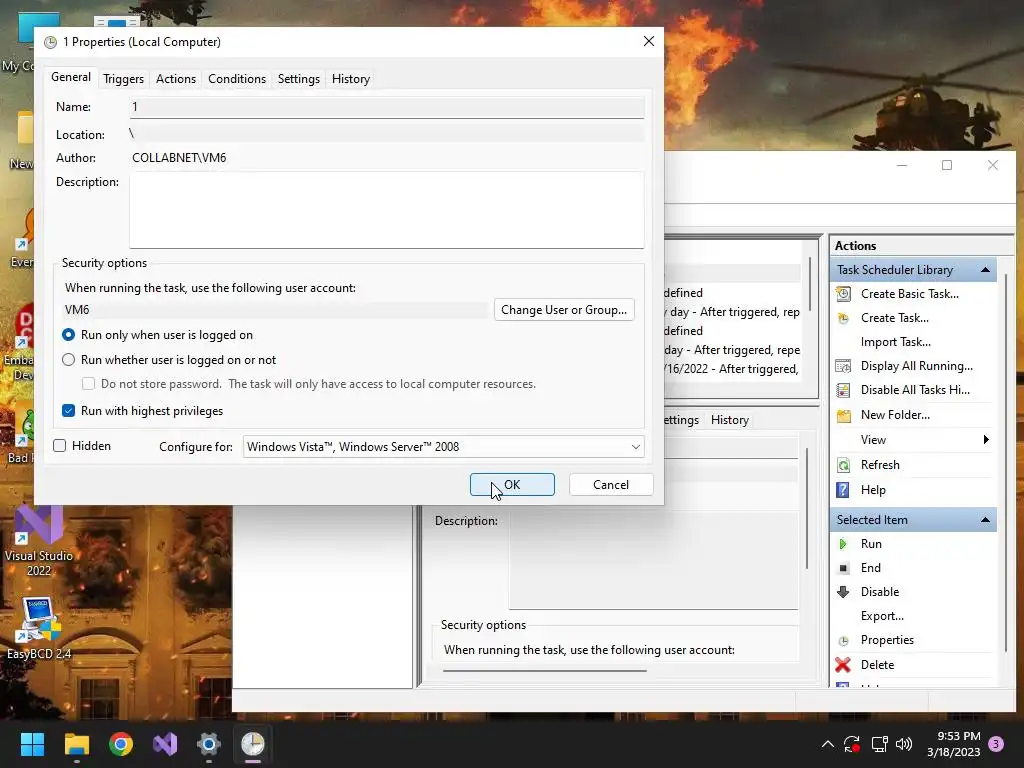Click the Create Task icon in Actions
The height and width of the screenshot is (768, 1024).
coord(843,318)
